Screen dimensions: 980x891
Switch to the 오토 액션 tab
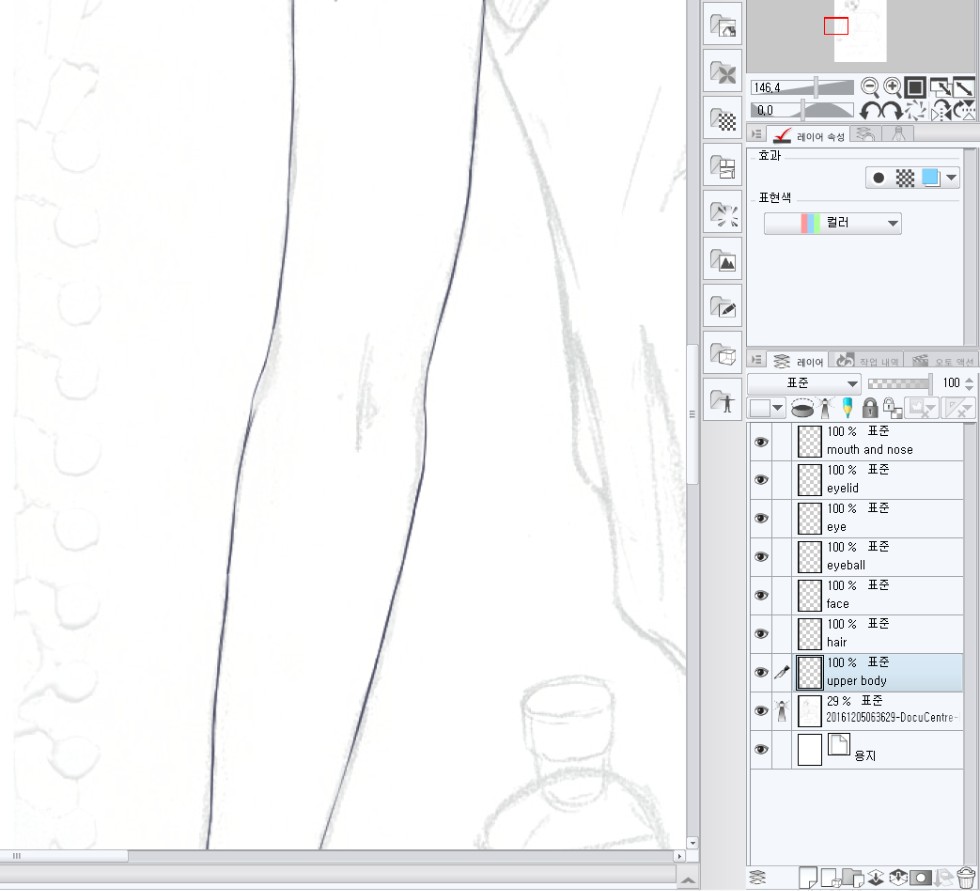pyautogui.click(x=941, y=361)
